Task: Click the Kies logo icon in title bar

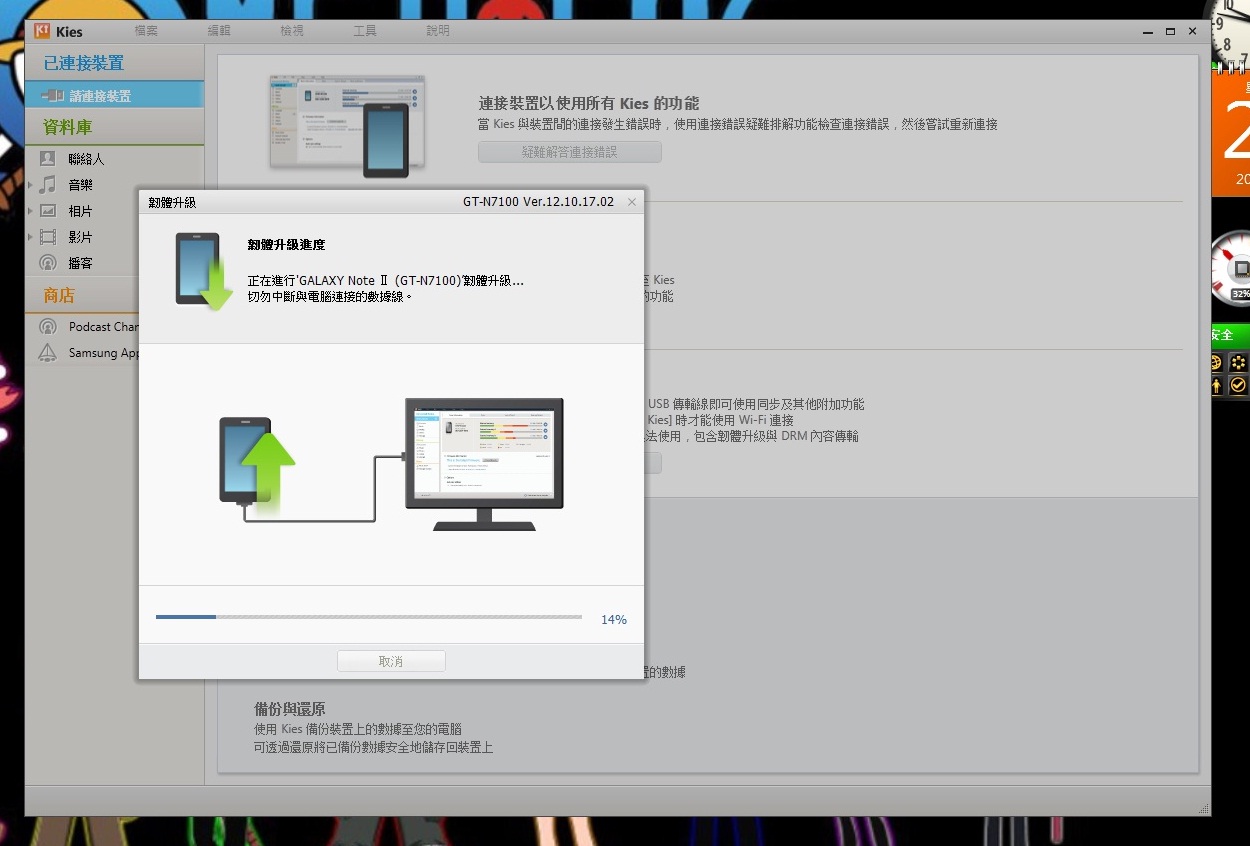Action: [42, 31]
